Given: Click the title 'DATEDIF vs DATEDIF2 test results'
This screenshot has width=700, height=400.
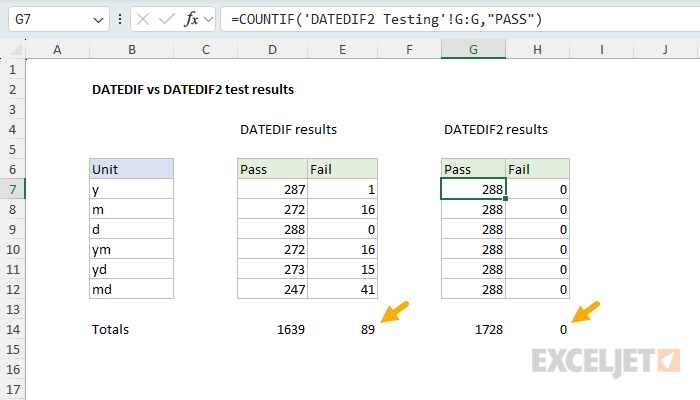Looking at the screenshot, I should [193, 89].
